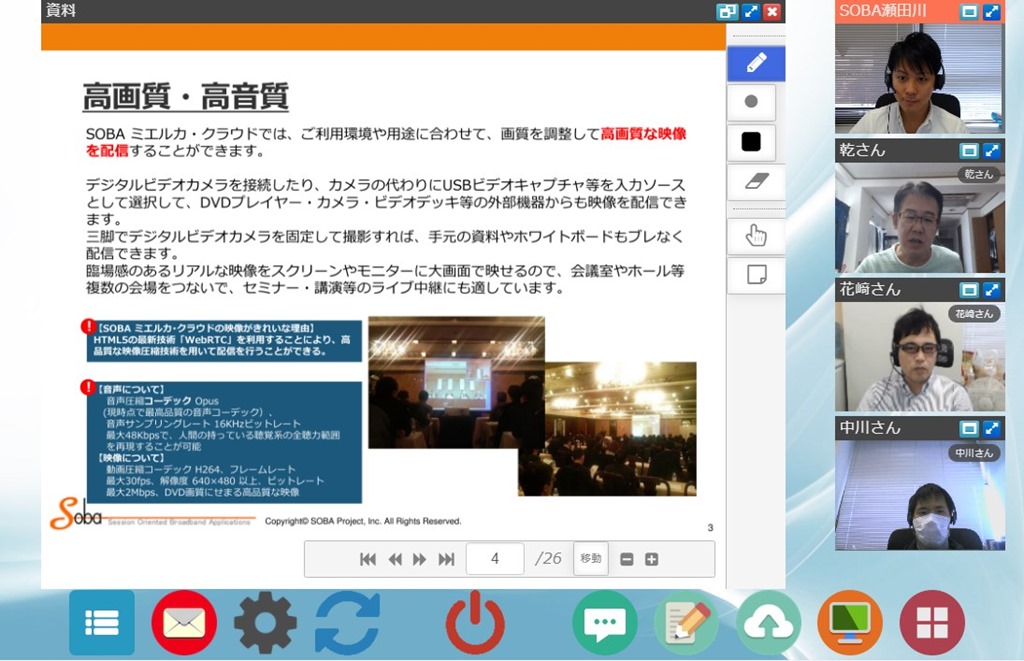The height and width of the screenshot is (661, 1024).
Task: Jump to the last slide
Action: pyautogui.click(x=447, y=559)
